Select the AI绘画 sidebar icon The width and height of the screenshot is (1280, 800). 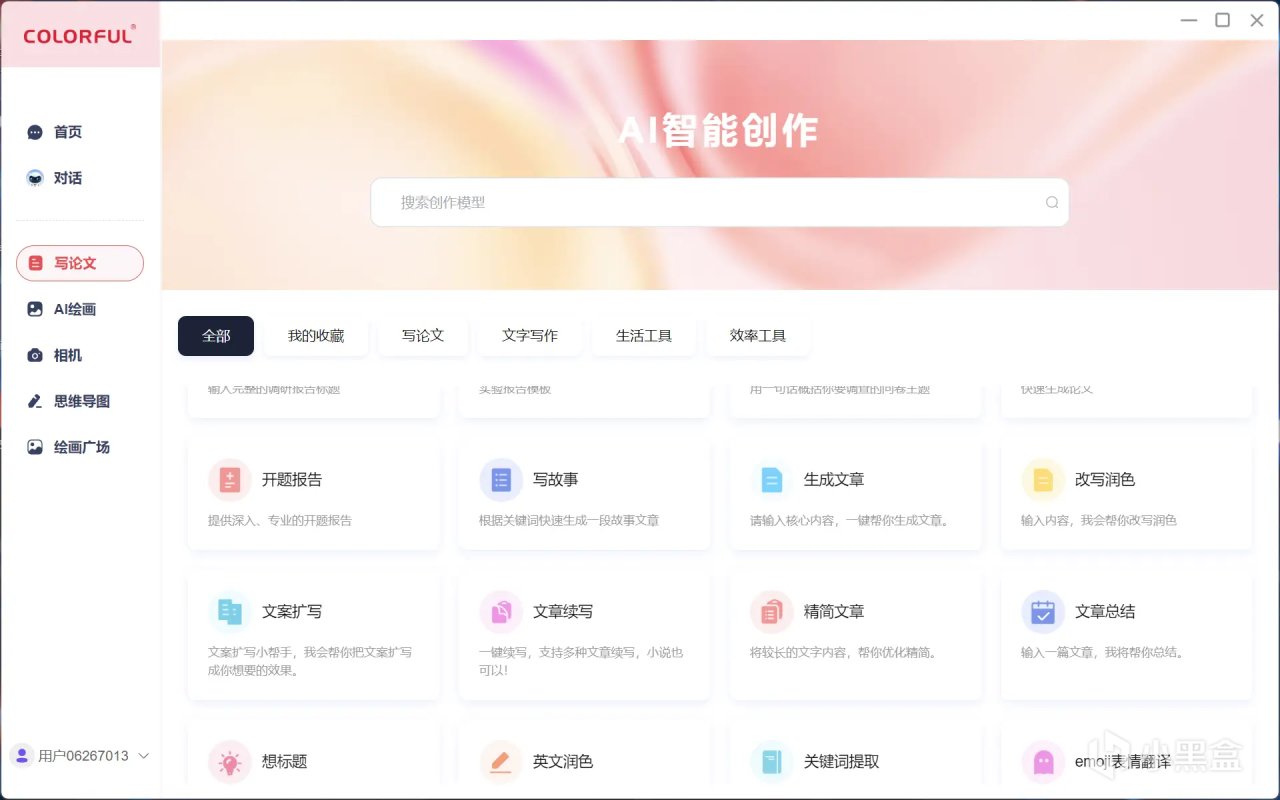35,309
